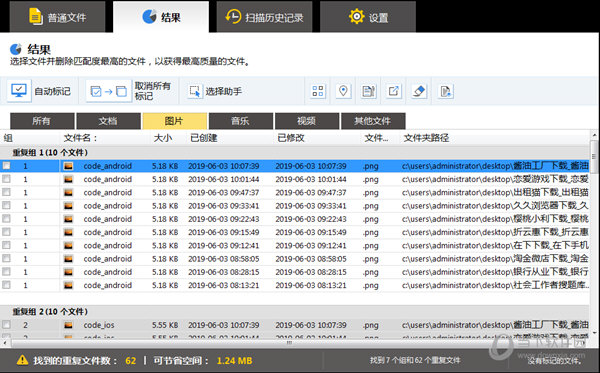
Task: Tick checkbox of row created 08:58:05
Action: point(7,258)
